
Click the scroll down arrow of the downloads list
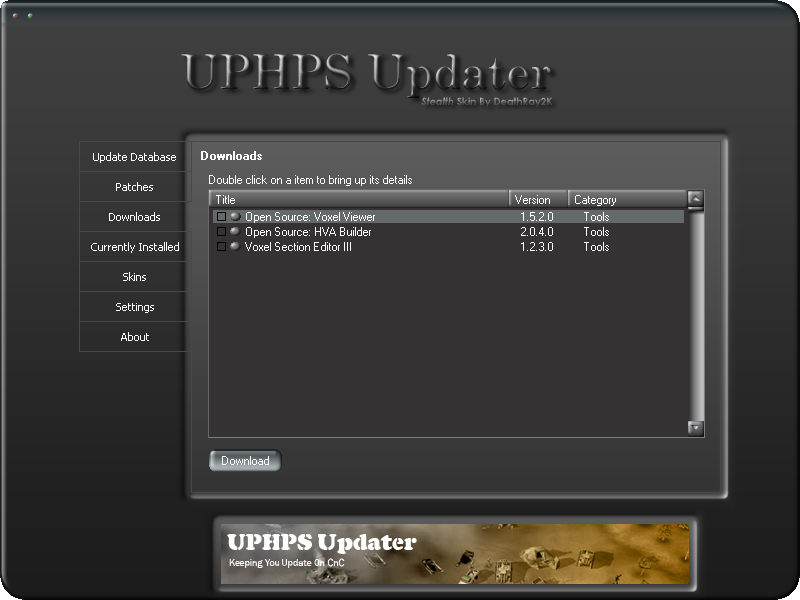click(695, 428)
